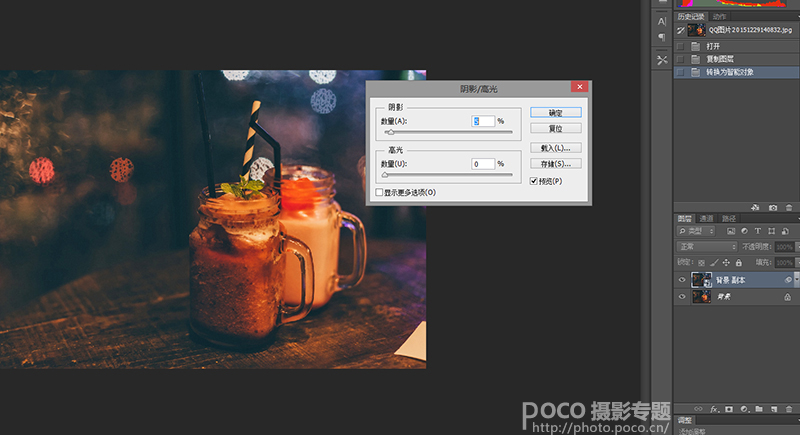The image size is (800, 435).
Task: Click the camera icon to create history snapshot
Action: point(773,207)
